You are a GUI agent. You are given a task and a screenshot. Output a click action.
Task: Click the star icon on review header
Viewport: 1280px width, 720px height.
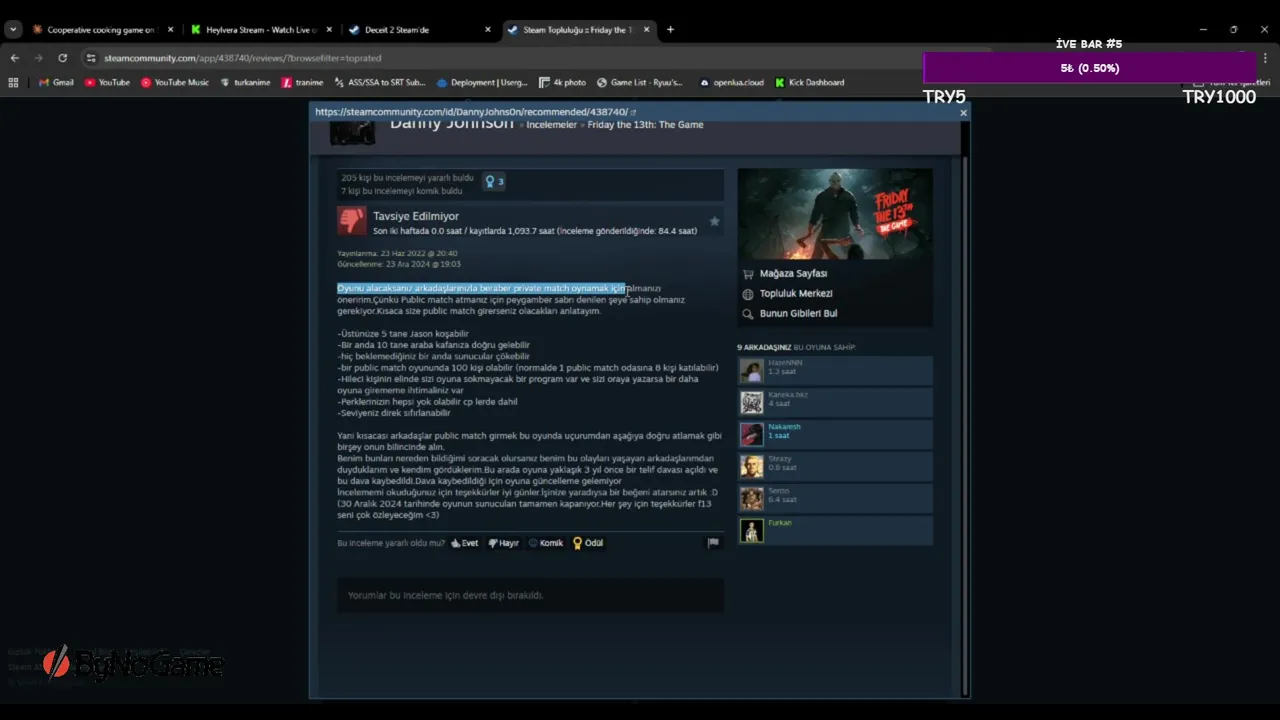coord(714,221)
